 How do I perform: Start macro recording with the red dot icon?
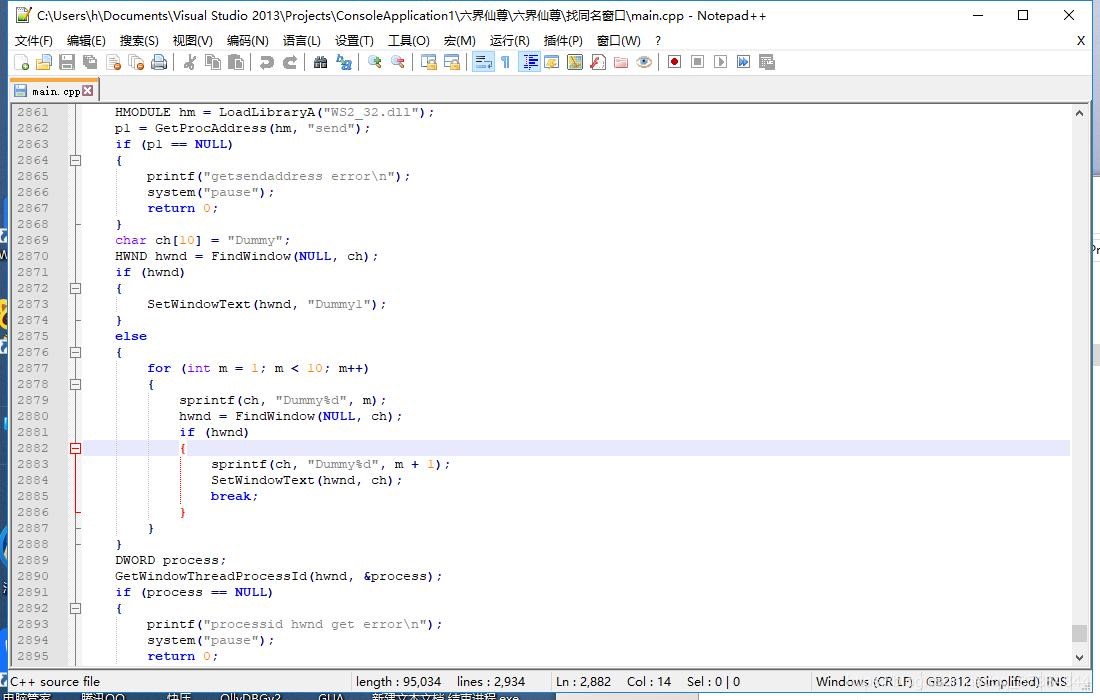point(674,62)
